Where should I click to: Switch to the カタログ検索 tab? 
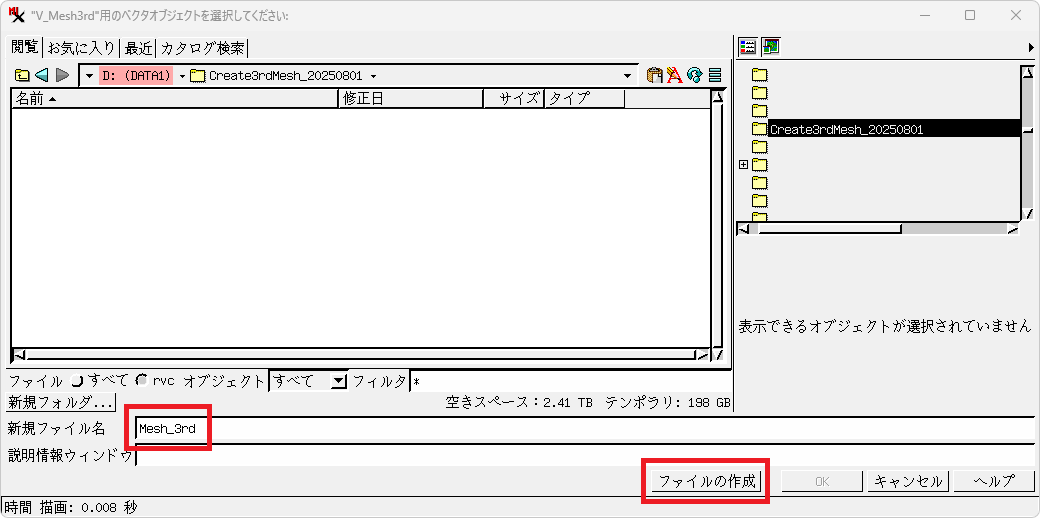(202, 48)
